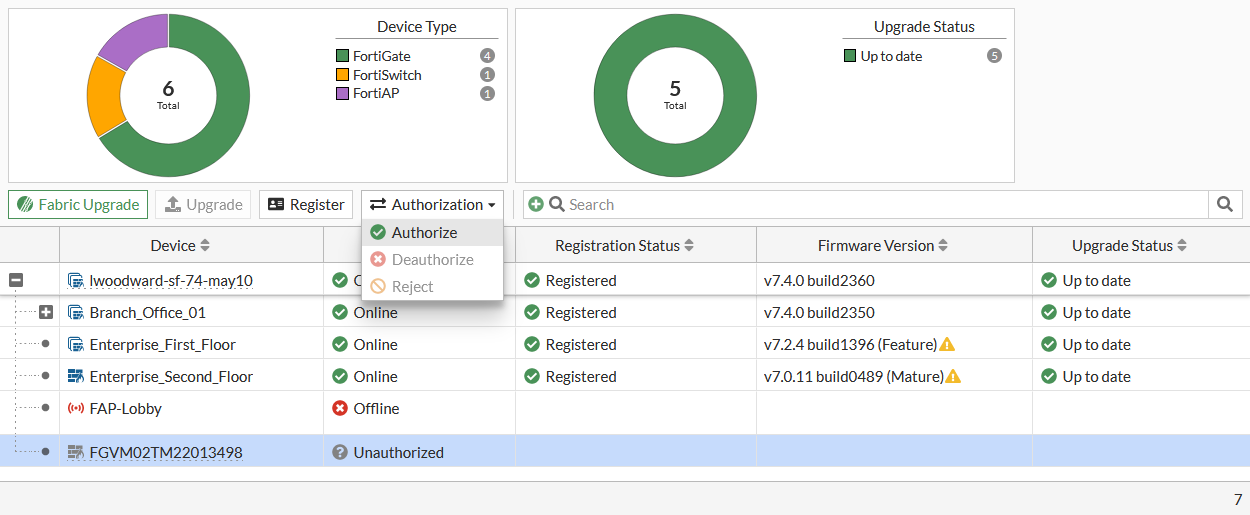Expand the Branch_Office_01 tree node

click(46, 313)
